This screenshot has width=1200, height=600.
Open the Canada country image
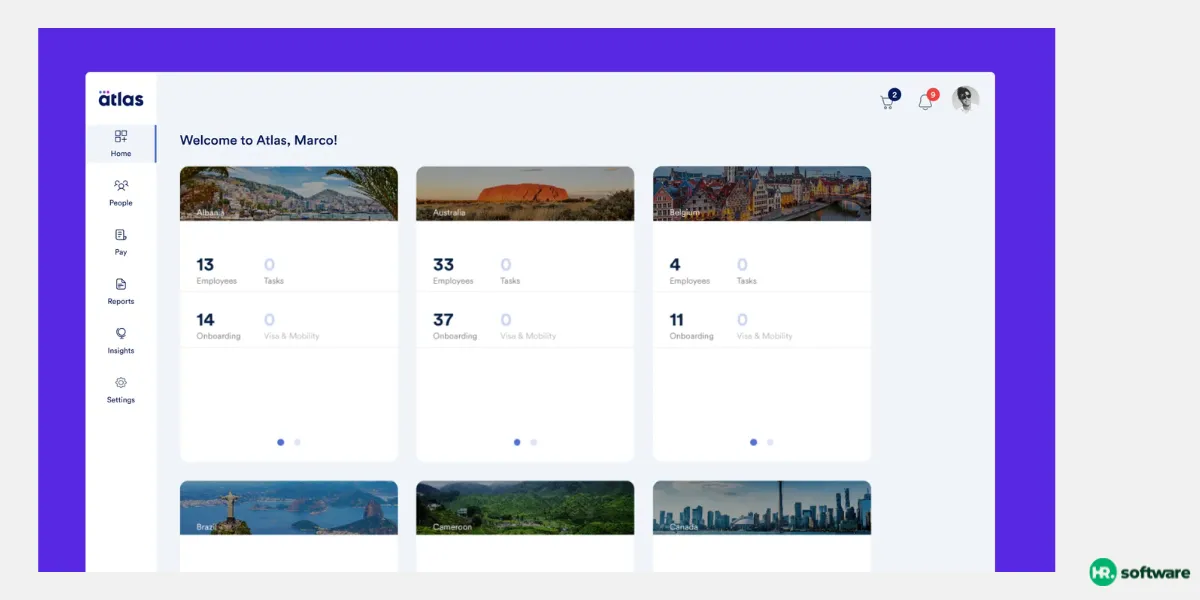tap(762, 508)
